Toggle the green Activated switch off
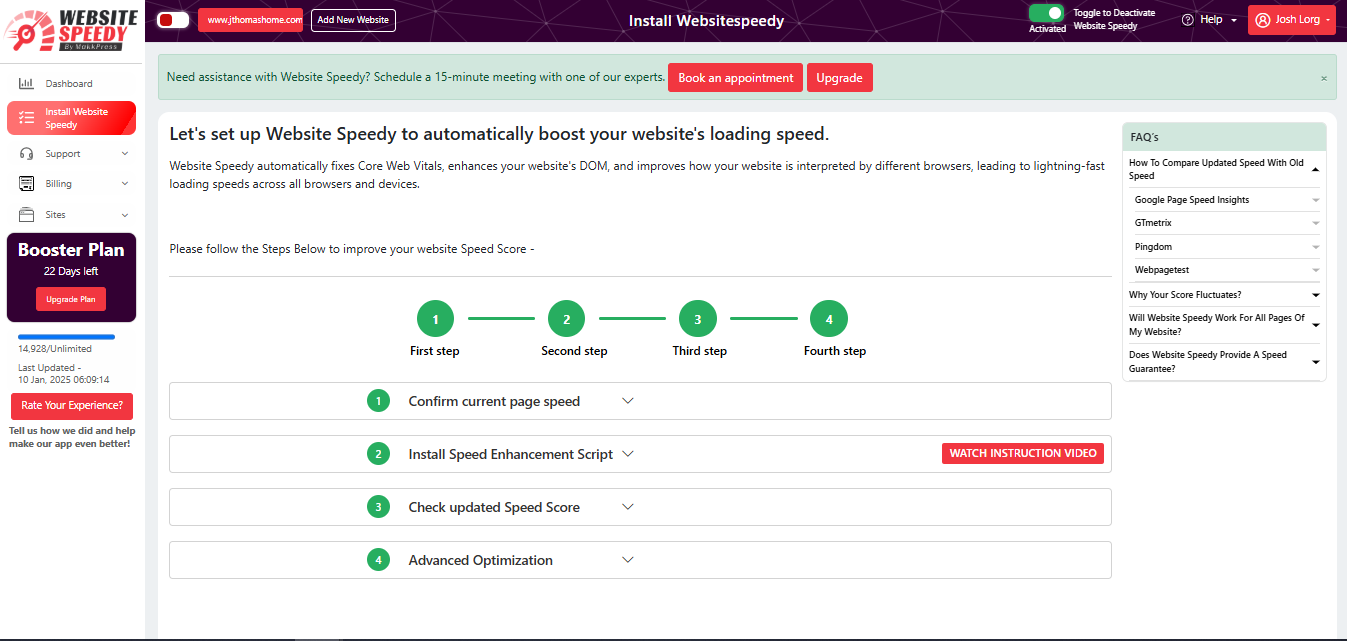The image size is (1347, 641). 1047,13
